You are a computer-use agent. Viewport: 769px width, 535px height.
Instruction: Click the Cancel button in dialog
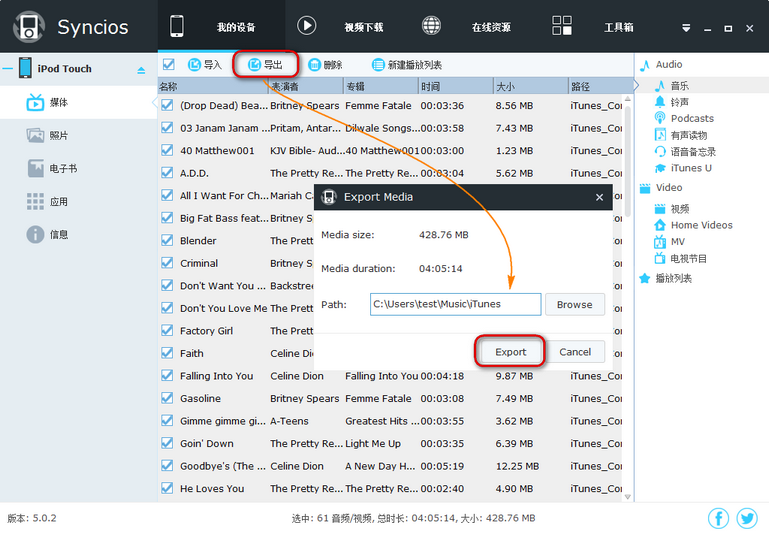(x=575, y=352)
